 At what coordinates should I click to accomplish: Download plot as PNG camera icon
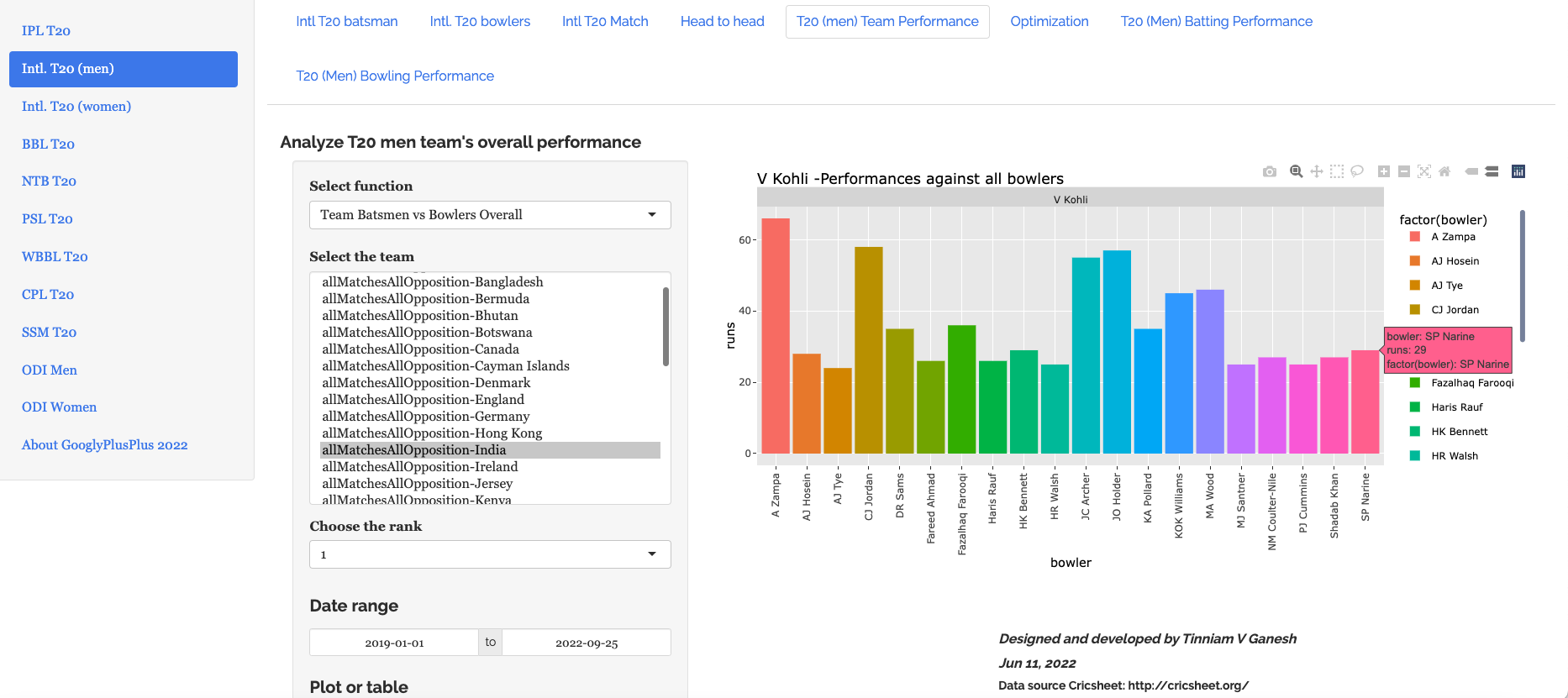click(x=1269, y=171)
